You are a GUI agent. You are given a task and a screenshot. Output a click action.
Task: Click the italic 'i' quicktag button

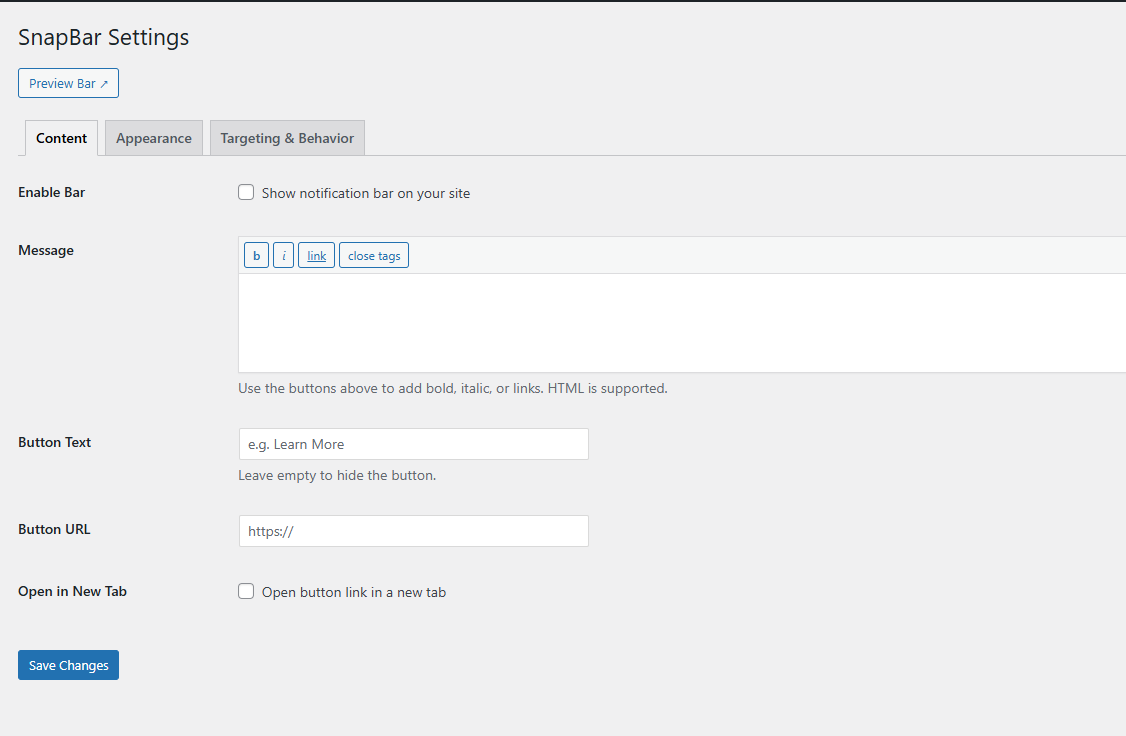(x=283, y=256)
